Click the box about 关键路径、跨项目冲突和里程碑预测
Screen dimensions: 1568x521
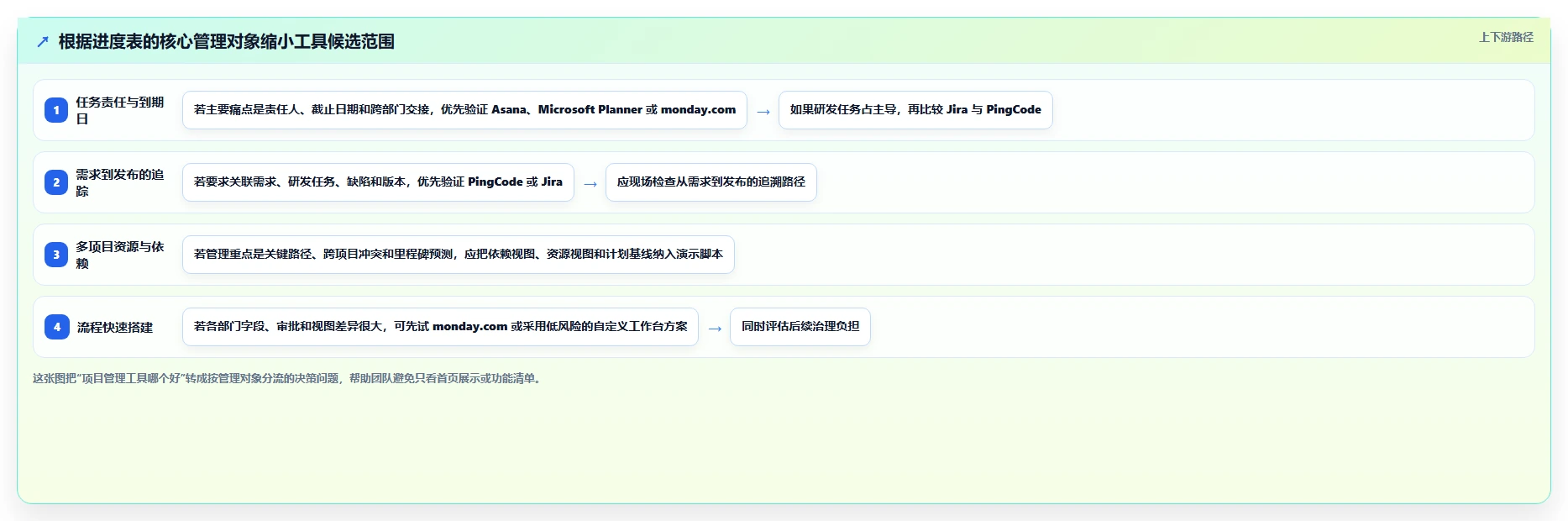pyautogui.click(x=458, y=255)
